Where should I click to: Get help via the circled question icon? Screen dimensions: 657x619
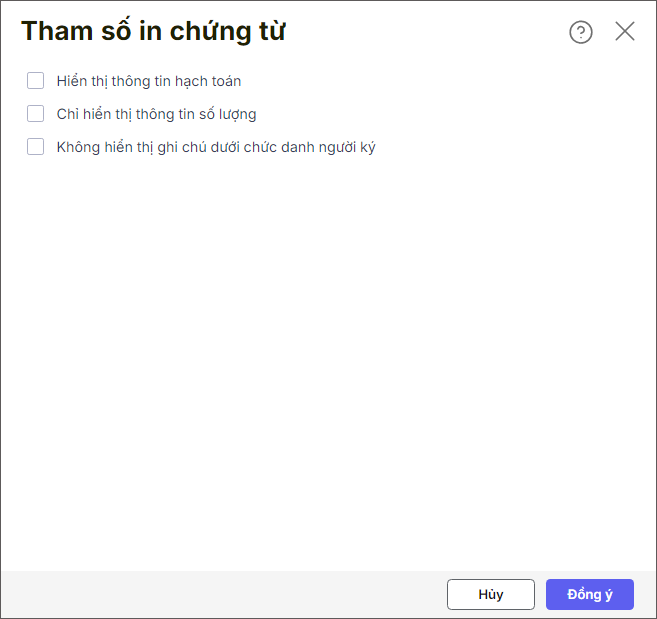(581, 32)
